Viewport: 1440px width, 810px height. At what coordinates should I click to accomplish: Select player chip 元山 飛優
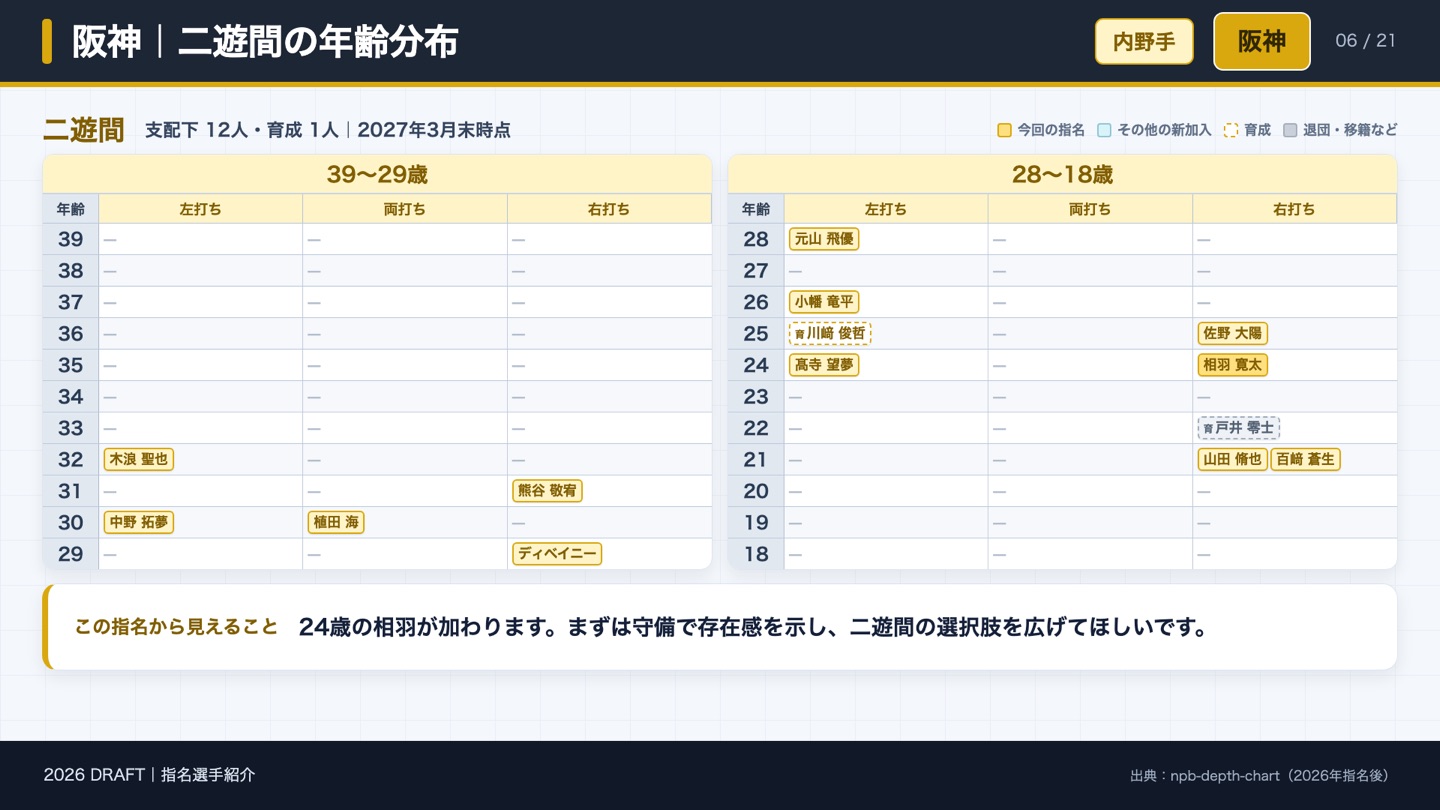coord(824,239)
